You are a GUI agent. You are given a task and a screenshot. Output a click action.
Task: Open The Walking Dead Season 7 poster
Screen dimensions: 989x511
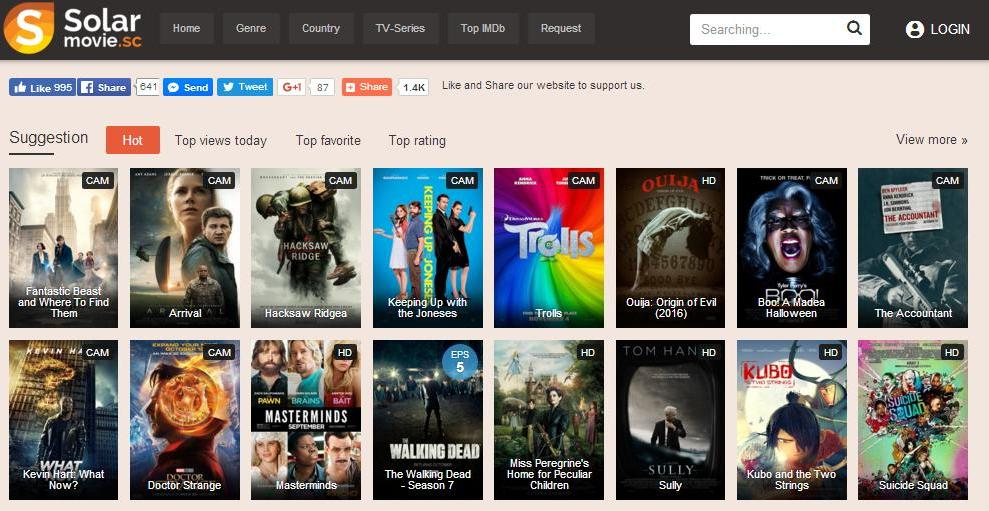[x=428, y=420]
